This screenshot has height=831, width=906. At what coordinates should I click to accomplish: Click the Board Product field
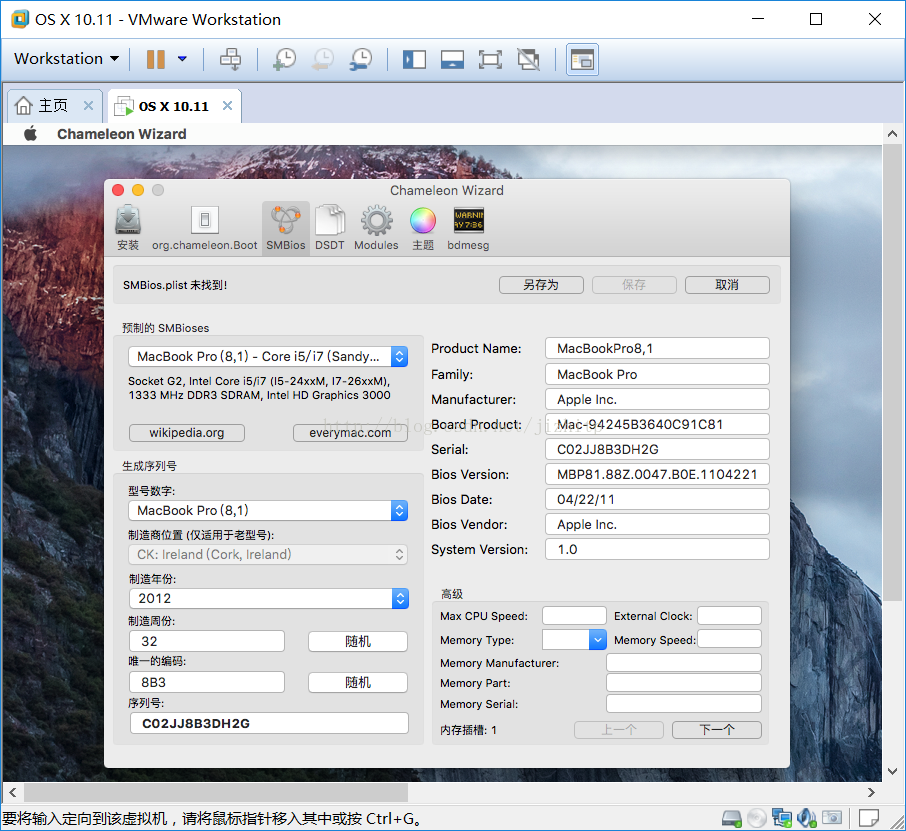[x=657, y=424]
